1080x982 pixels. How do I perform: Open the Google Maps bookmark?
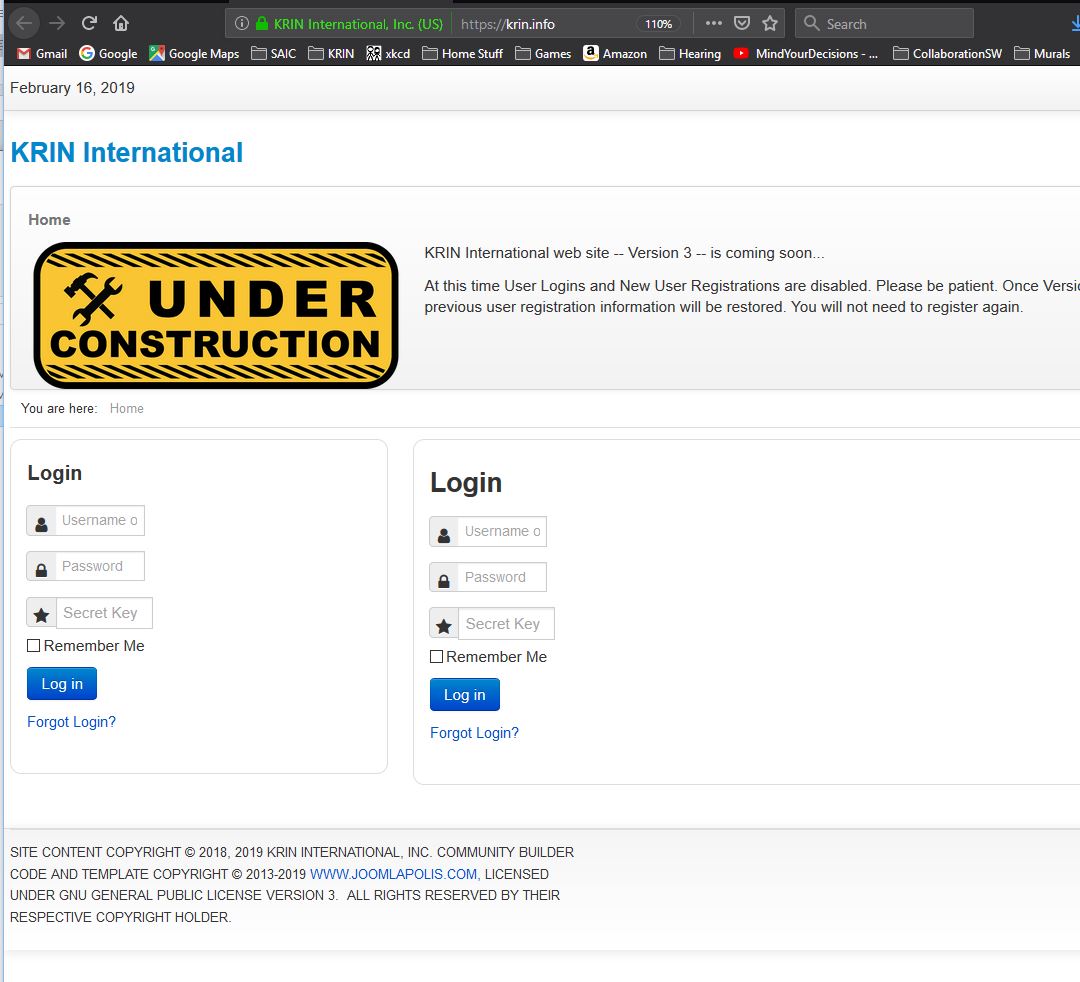[x=194, y=54]
